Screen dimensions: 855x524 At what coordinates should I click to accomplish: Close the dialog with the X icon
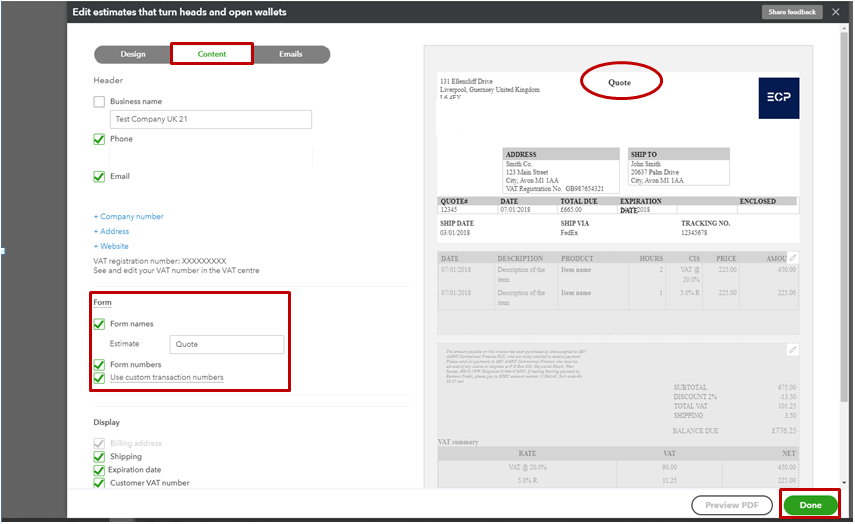pos(835,11)
